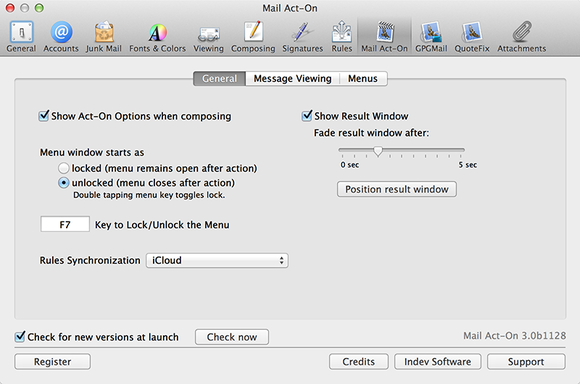Screen dimensions: 580x384
Task: Click the Register button
Action: (x=53, y=361)
